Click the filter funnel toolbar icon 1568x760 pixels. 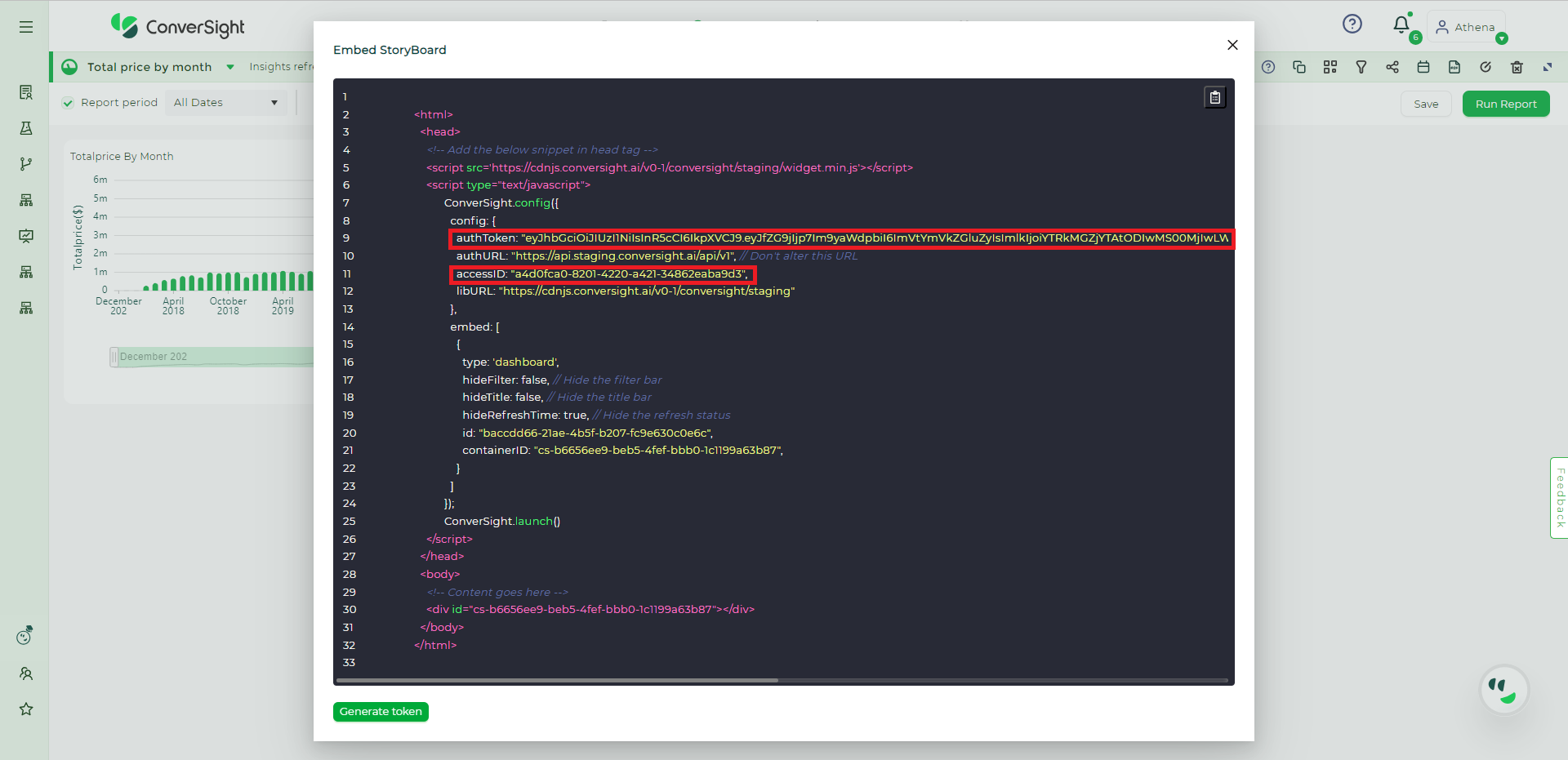1361,67
